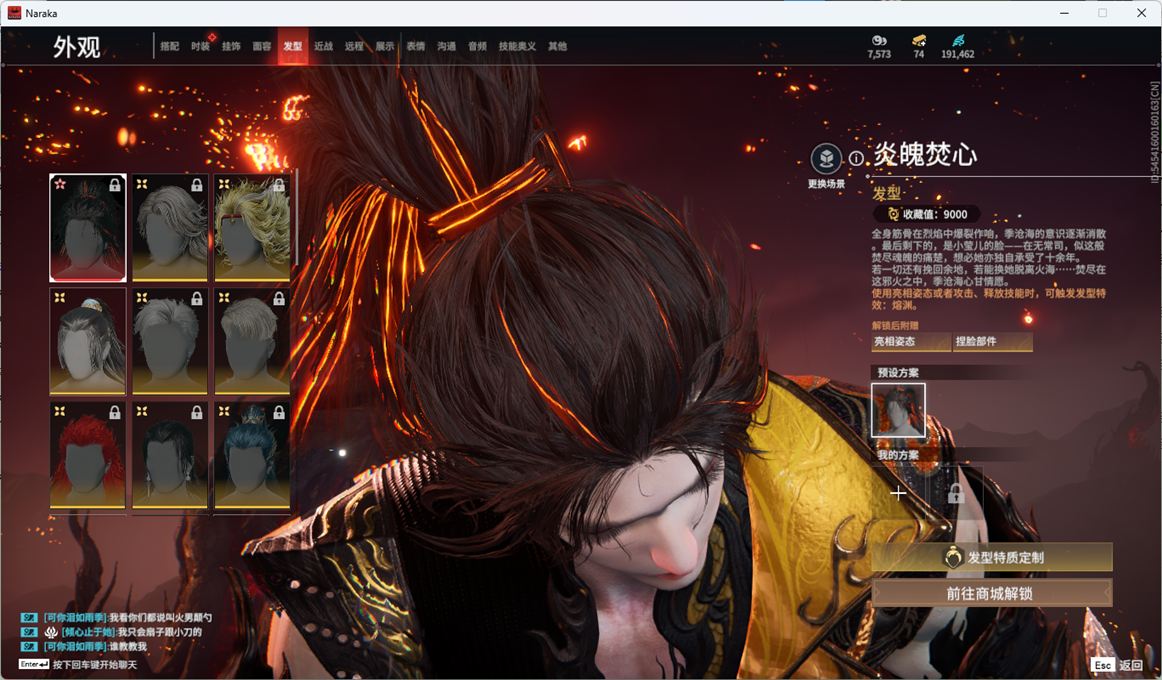Open the 其他 tab
The image size is (1162, 680).
pyautogui.click(x=557, y=46)
